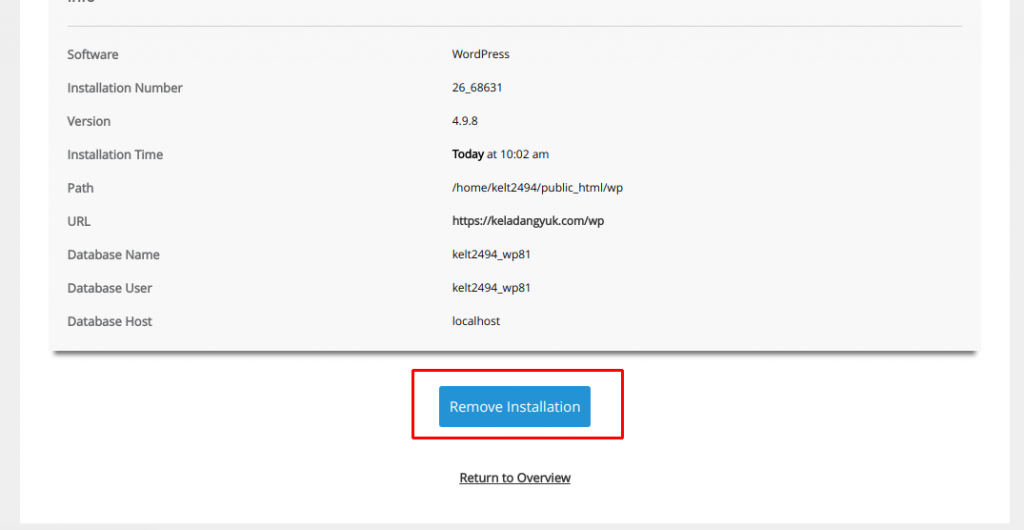Click the Installation Time label
Screen dimensions: 1024x530
click(x=115, y=155)
